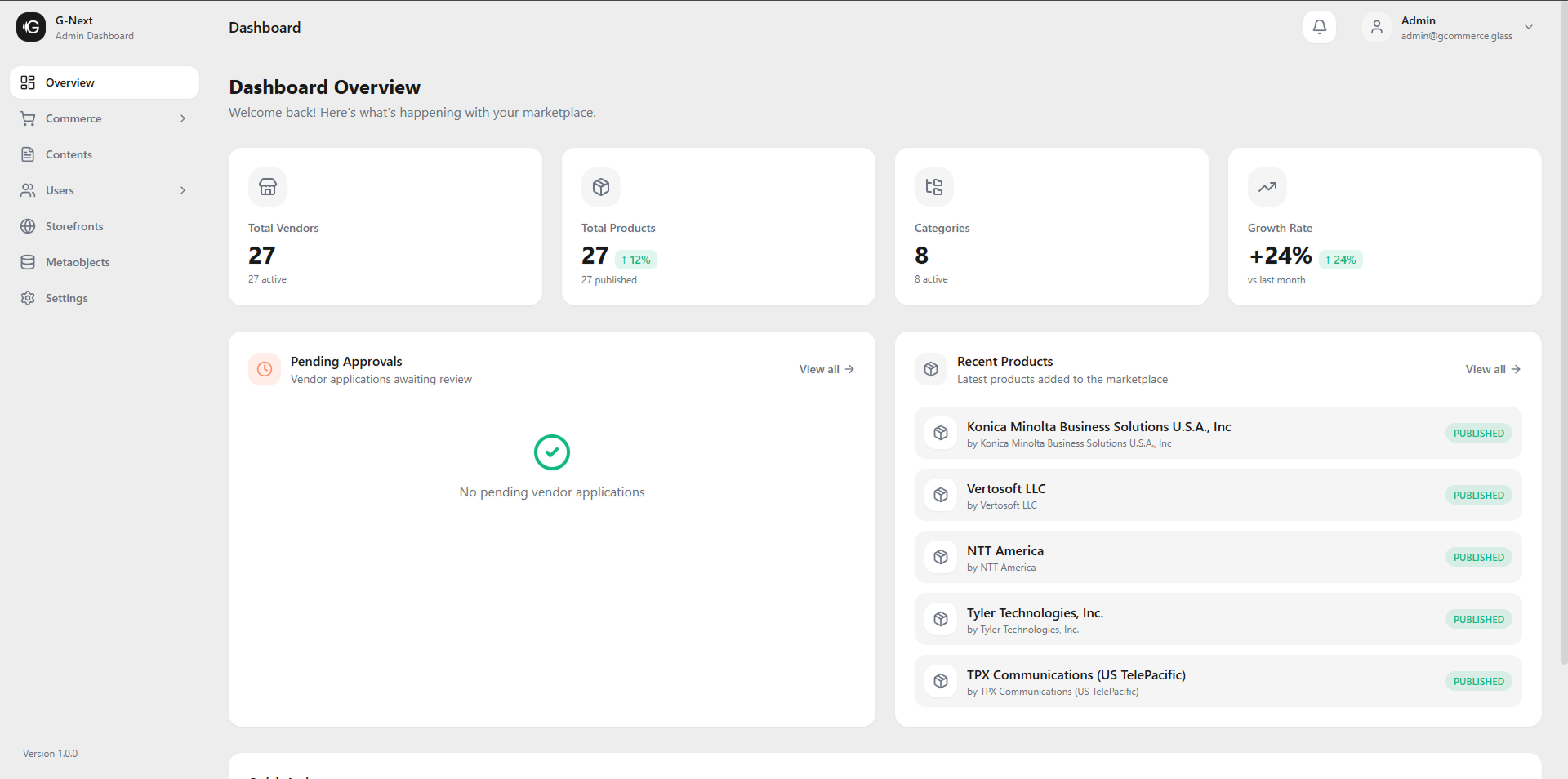Click the PUBLISHED badge on NTT America row
1568x779 pixels.
point(1478,557)
